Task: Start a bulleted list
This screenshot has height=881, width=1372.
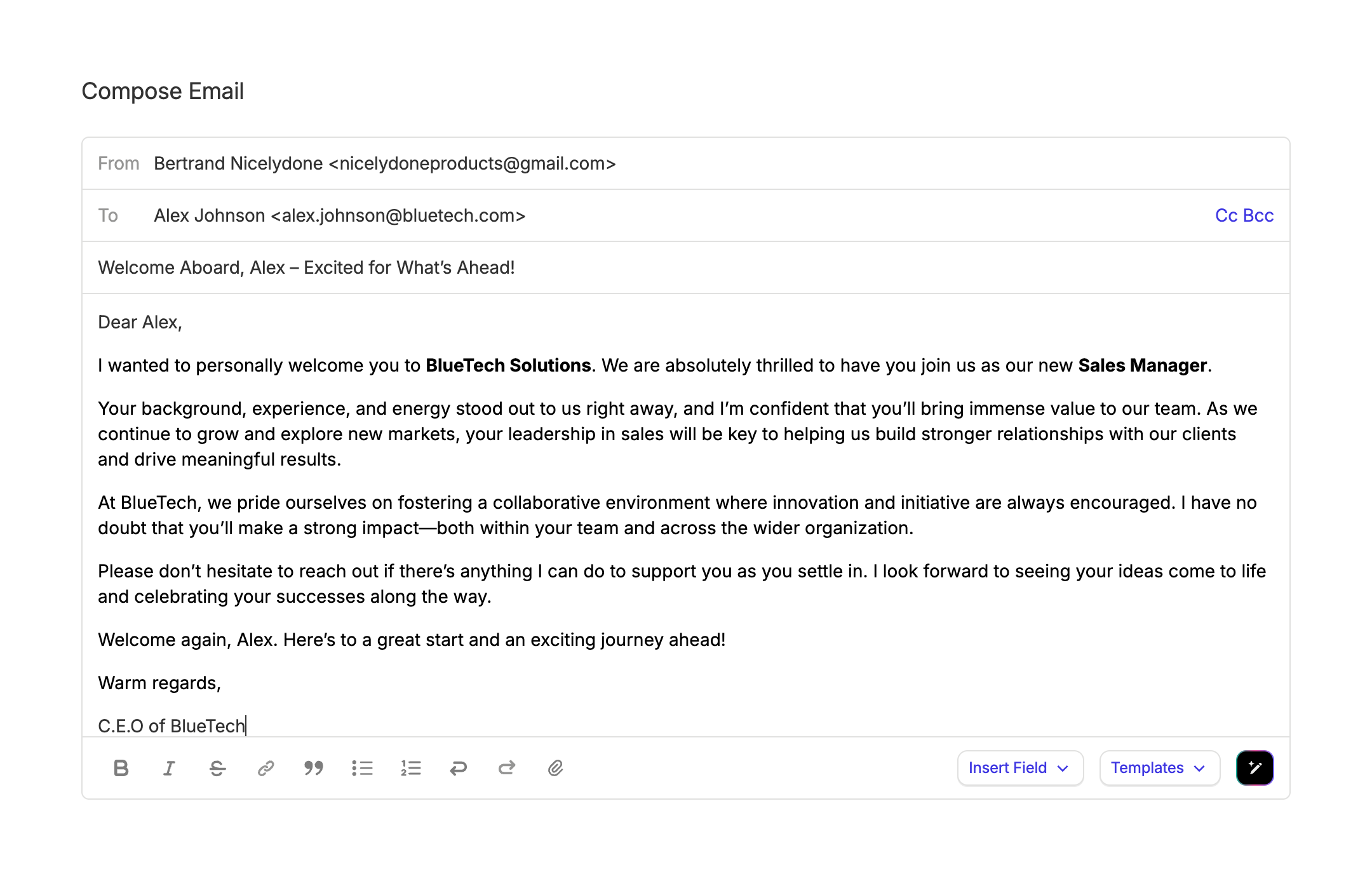Action: (x=362, y=769)
